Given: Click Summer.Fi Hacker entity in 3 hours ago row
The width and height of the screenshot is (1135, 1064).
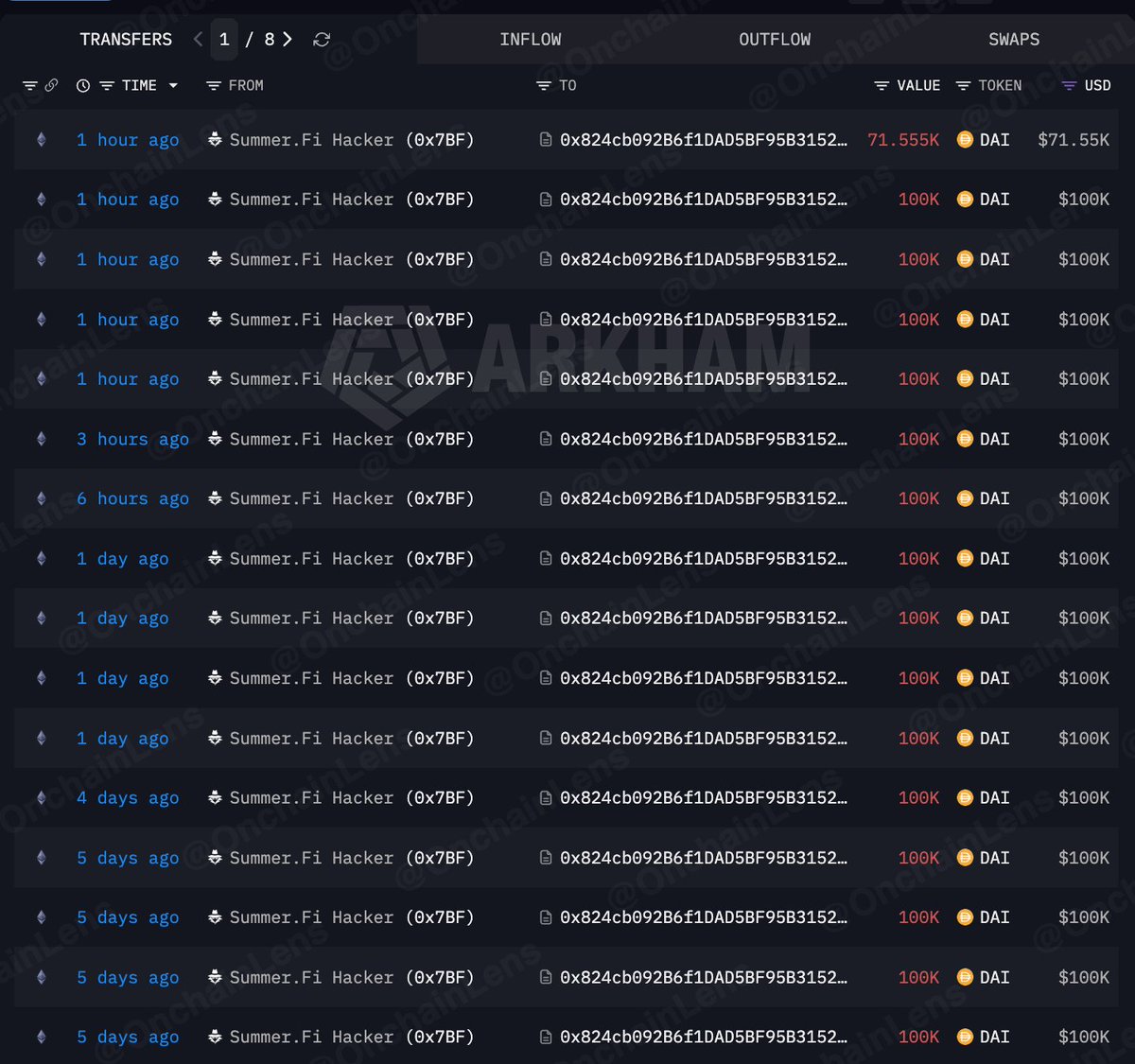Looking at the screenshot, I should pyautogui.click(x=352, y=439).
